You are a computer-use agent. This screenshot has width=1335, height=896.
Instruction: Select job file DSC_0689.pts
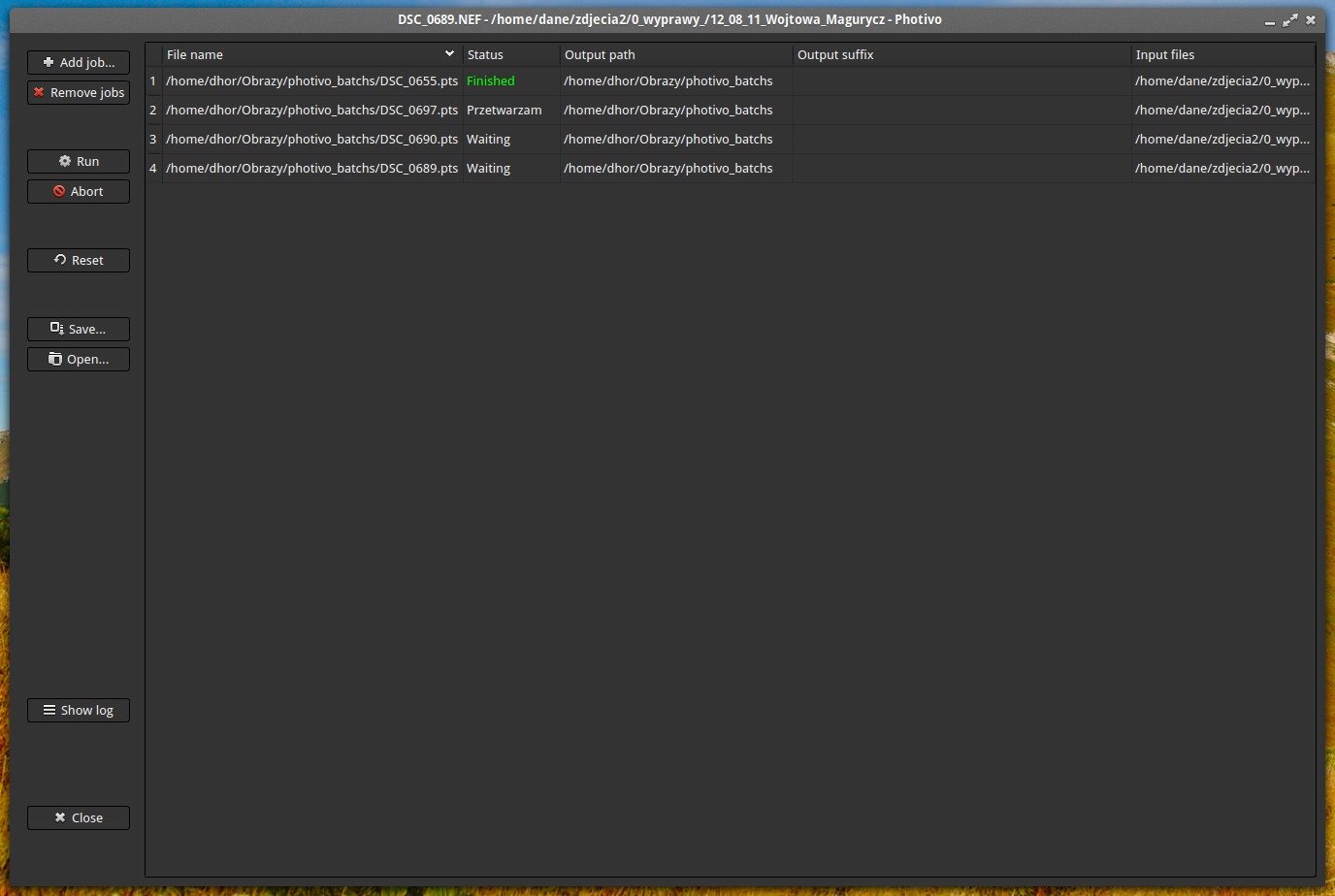311,169
